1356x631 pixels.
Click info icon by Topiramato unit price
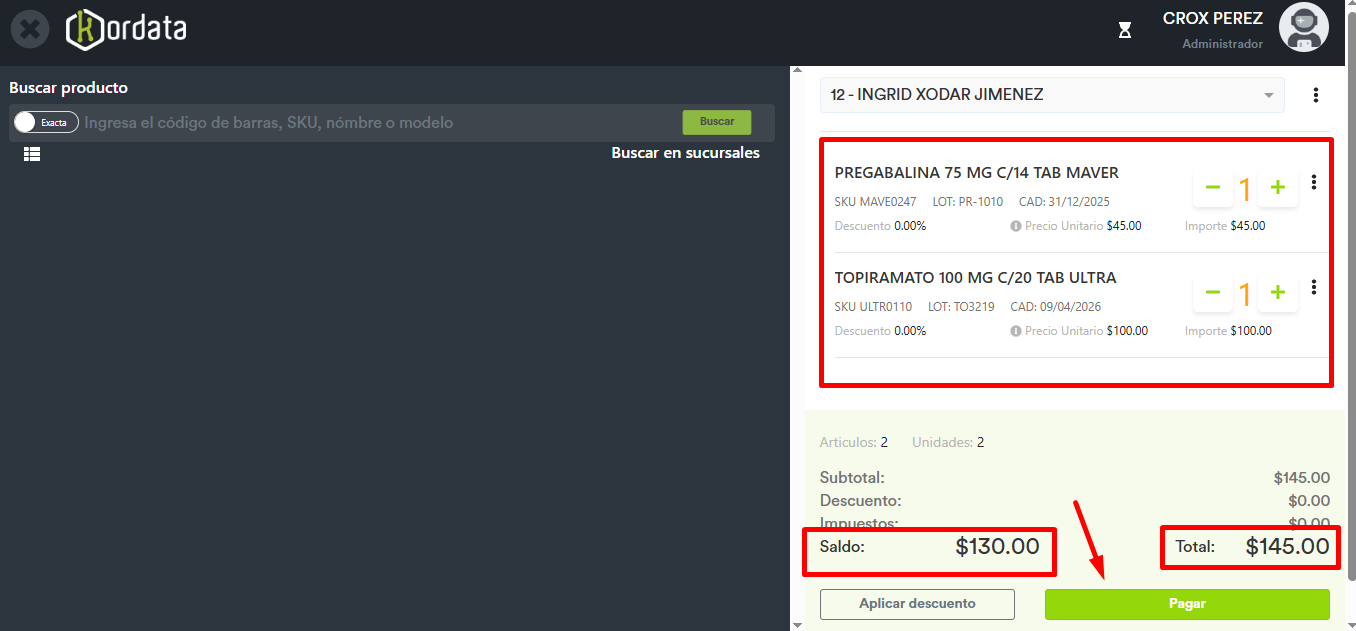point(1015,331)
